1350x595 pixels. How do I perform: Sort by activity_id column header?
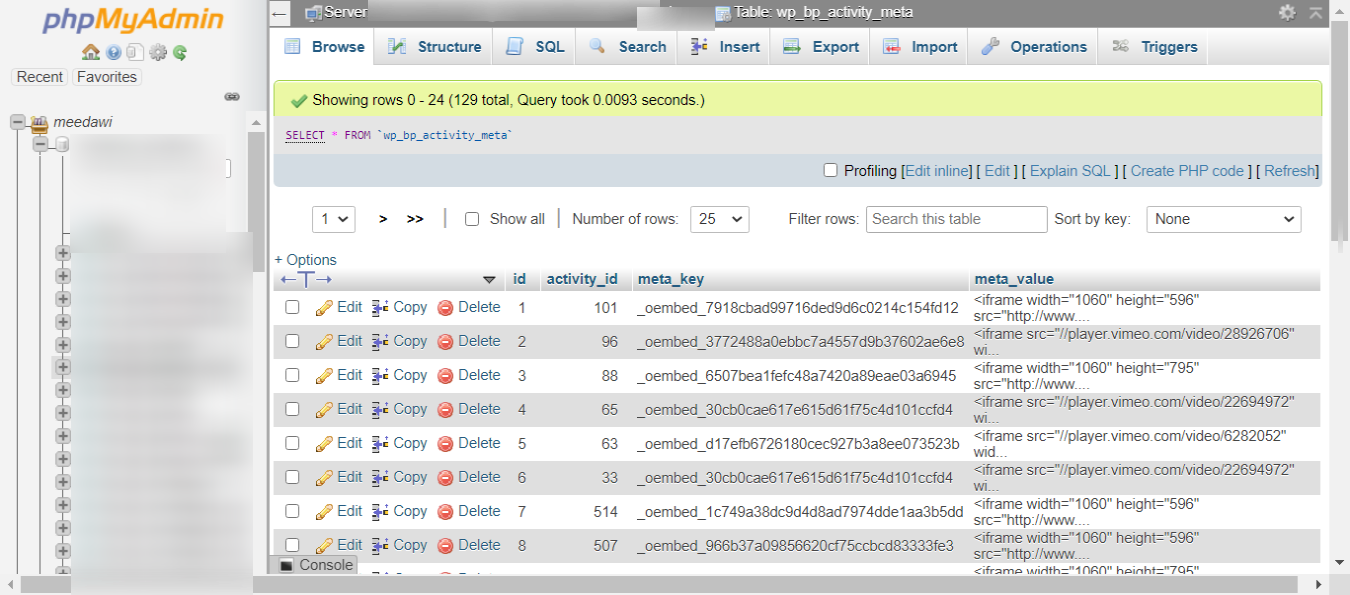582,279
